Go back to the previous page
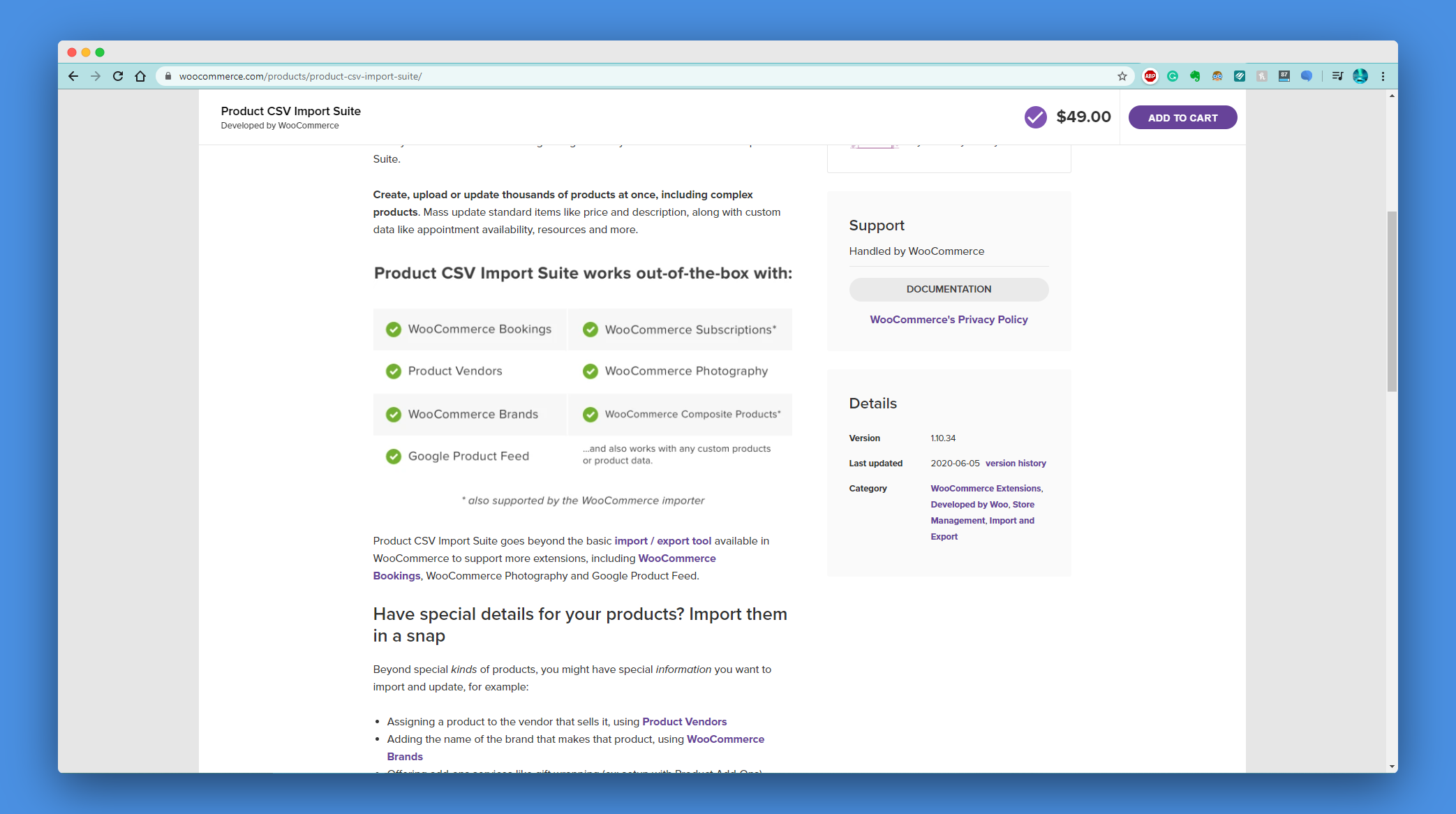 [x=73, y=76]
